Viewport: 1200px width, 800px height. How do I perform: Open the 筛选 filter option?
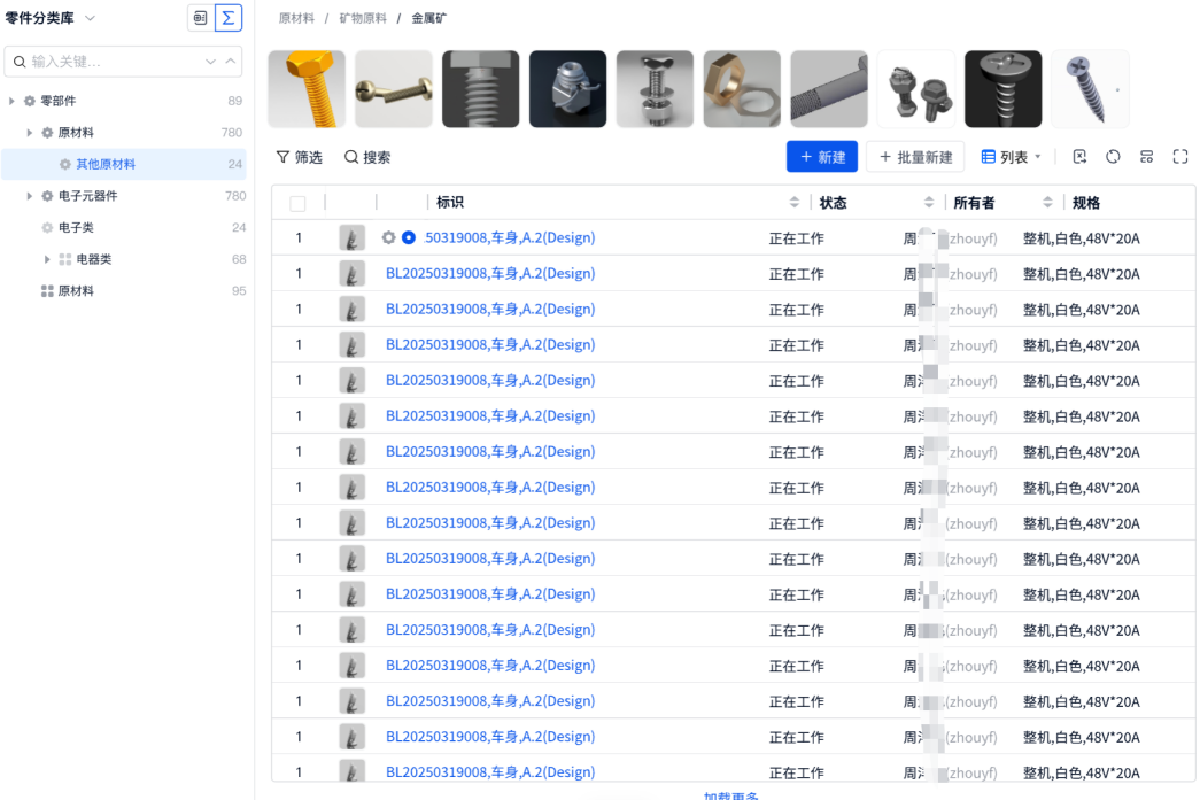click(x=299, y=157)
